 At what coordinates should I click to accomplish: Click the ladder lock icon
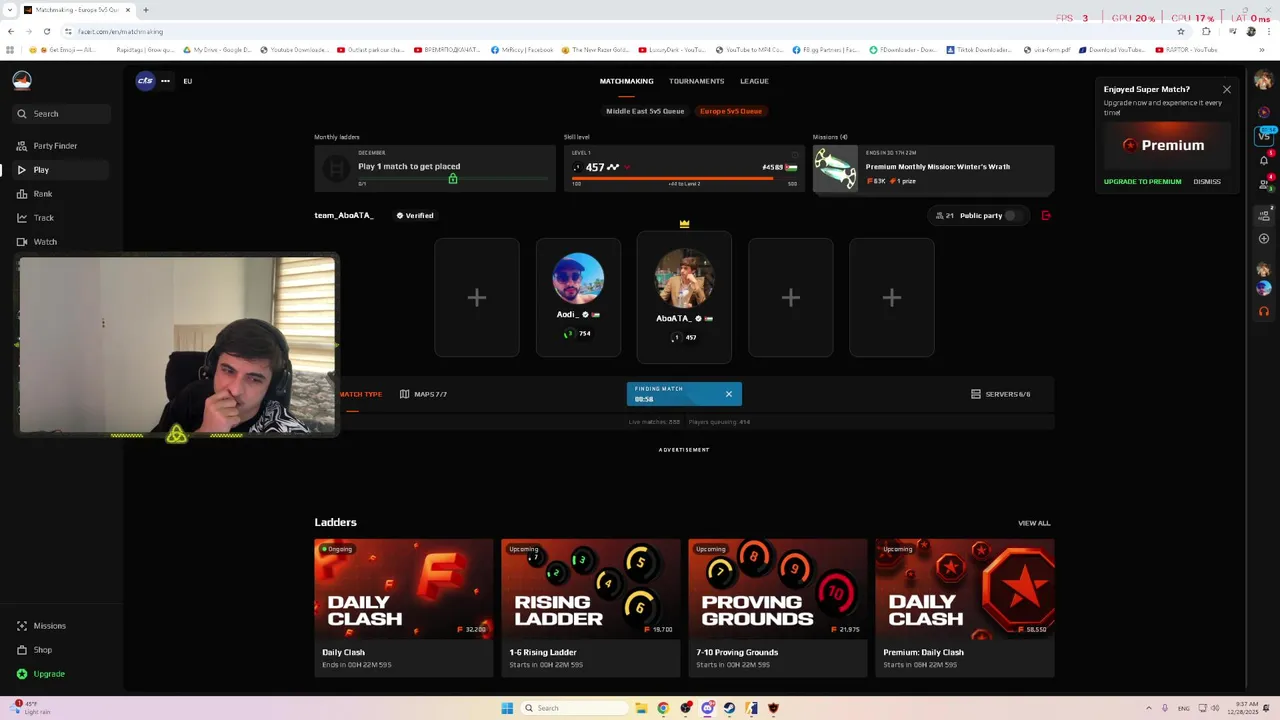453,179
